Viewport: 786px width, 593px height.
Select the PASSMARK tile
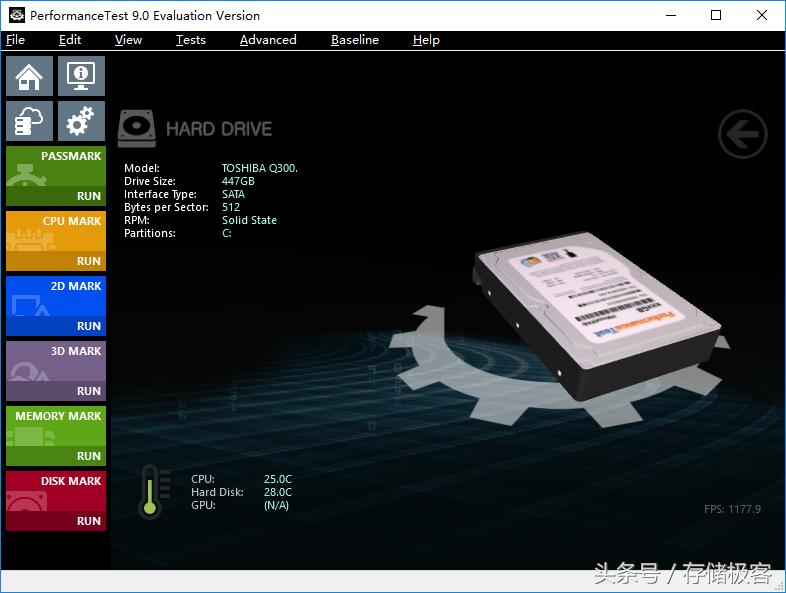click(x=56, y=166)
